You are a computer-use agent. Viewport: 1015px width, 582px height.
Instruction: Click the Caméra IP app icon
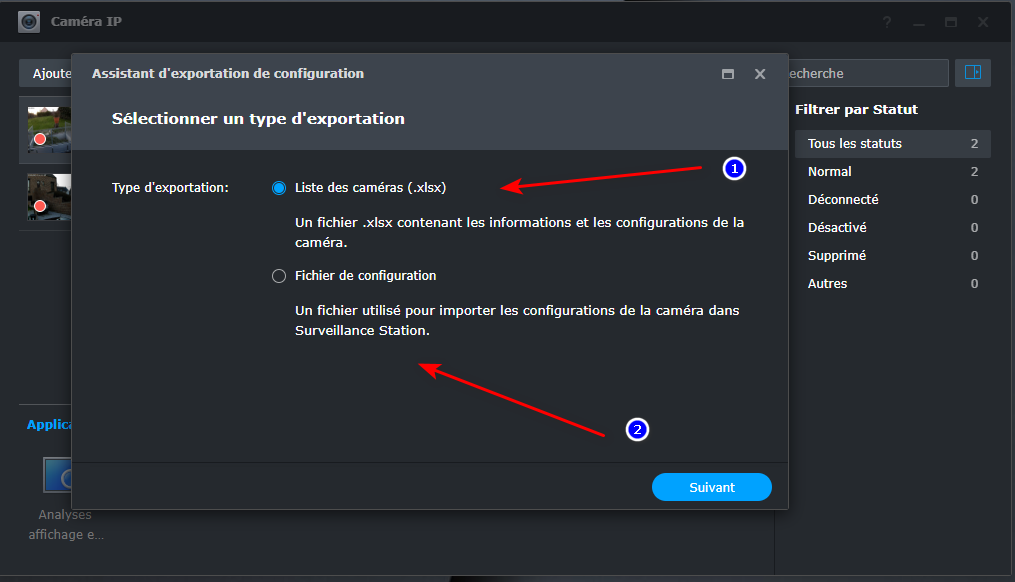29,22
